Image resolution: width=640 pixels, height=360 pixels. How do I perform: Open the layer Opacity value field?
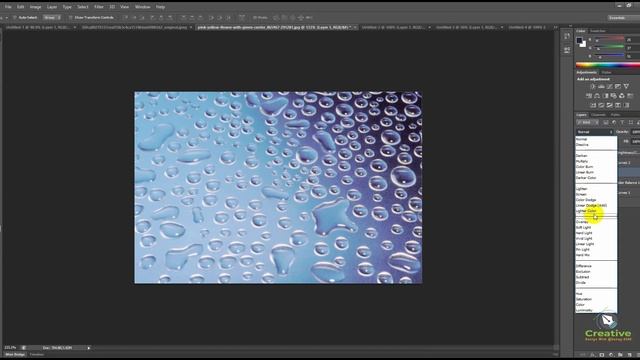pos(636,132)
